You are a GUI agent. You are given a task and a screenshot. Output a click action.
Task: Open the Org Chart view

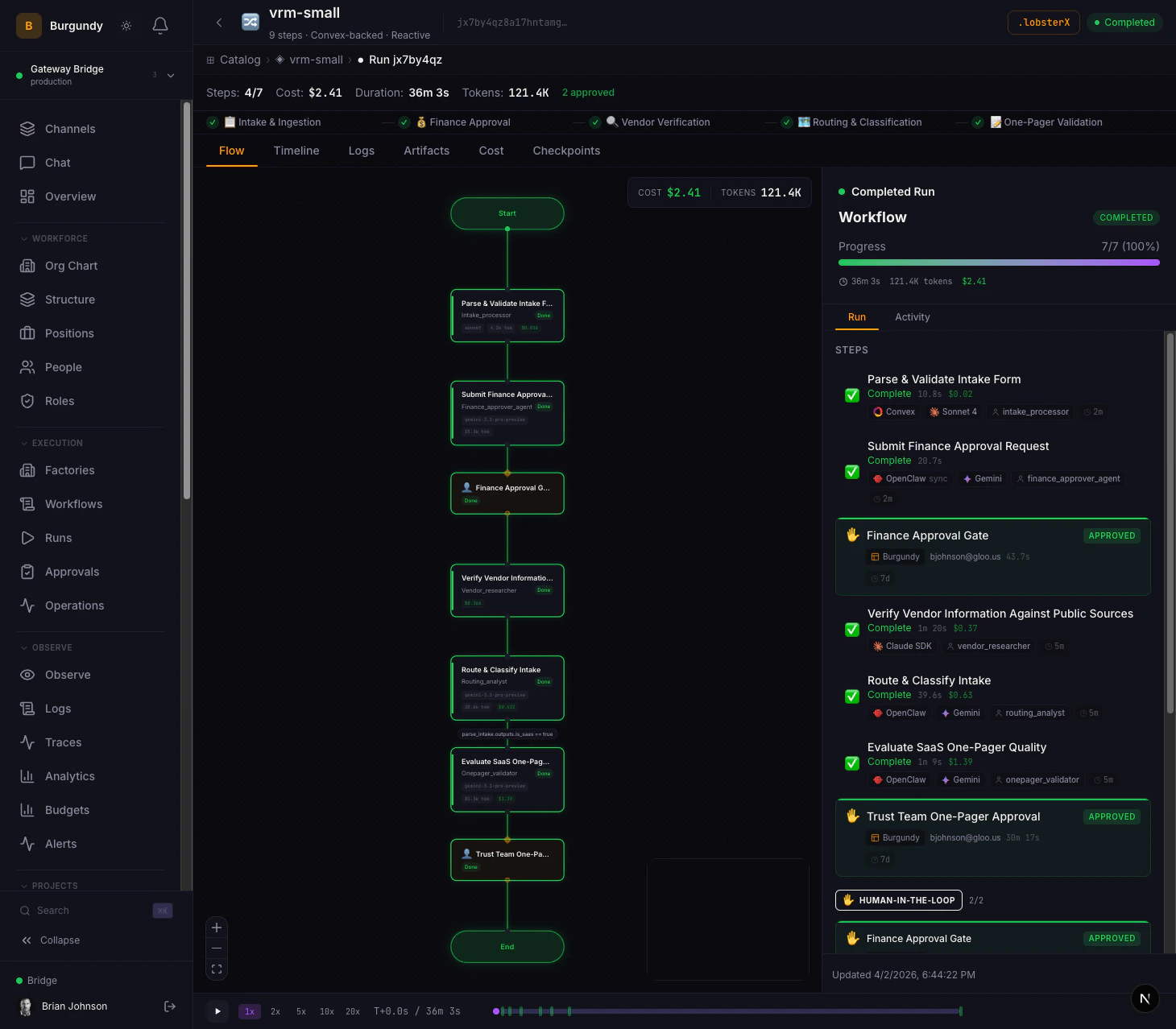coord(71,266)
